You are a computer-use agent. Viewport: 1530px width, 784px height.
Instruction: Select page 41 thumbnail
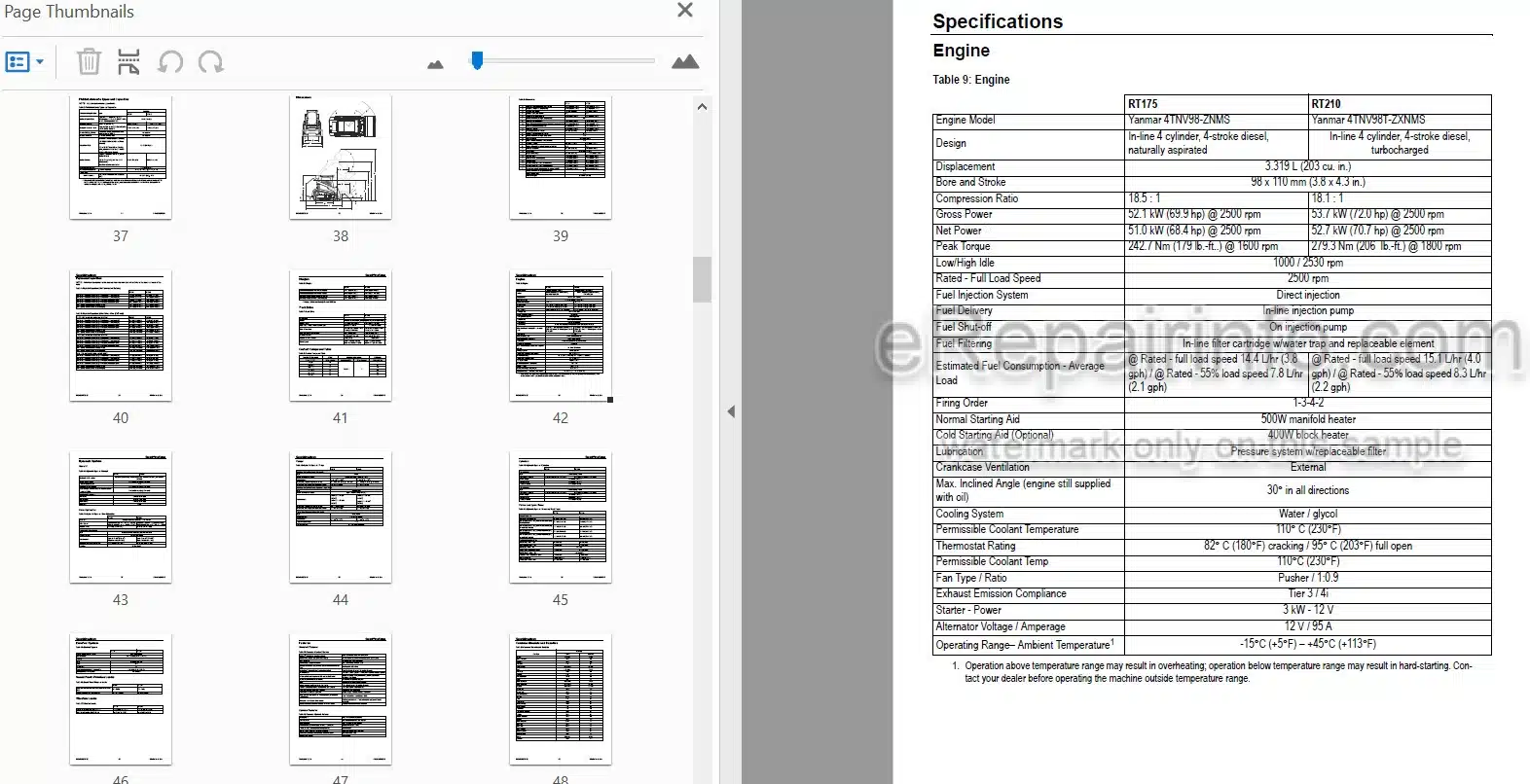341,336
